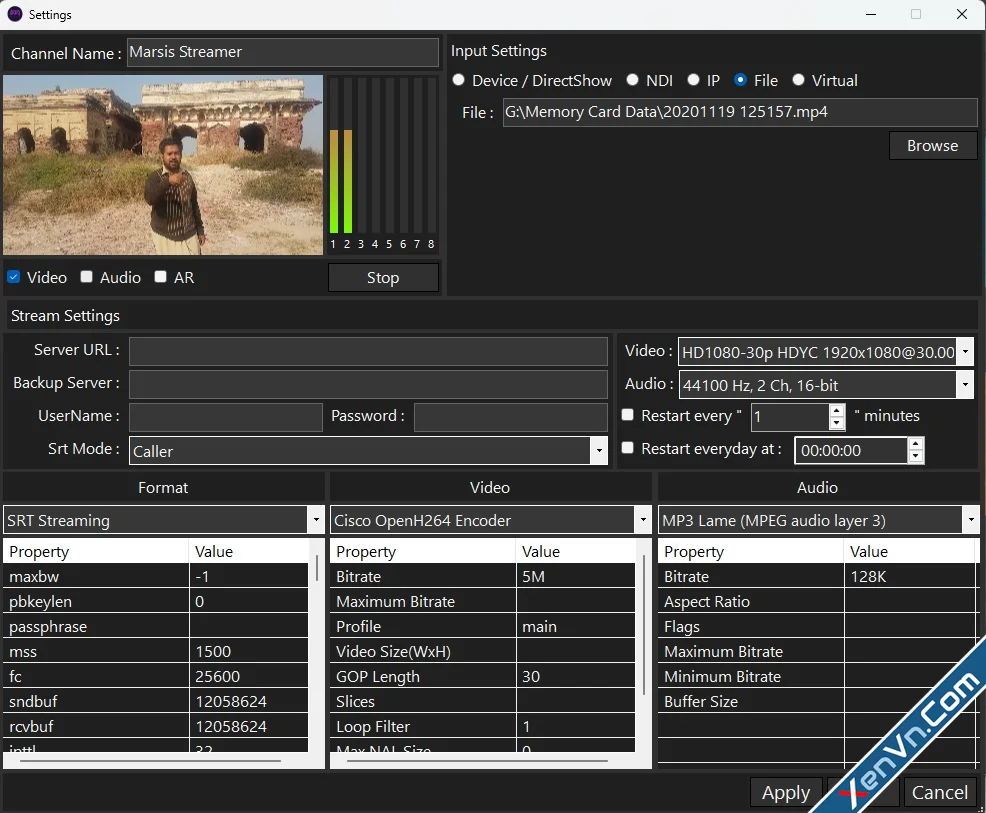Click the Property header in Format table
986x813 pixels.
96,551
